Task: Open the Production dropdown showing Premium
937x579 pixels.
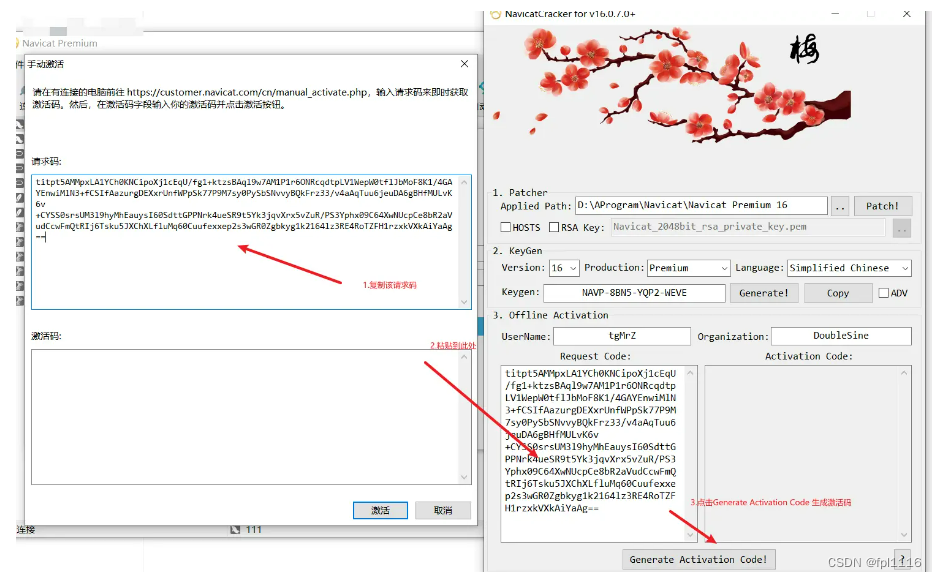Action: [x=689, y=268]
